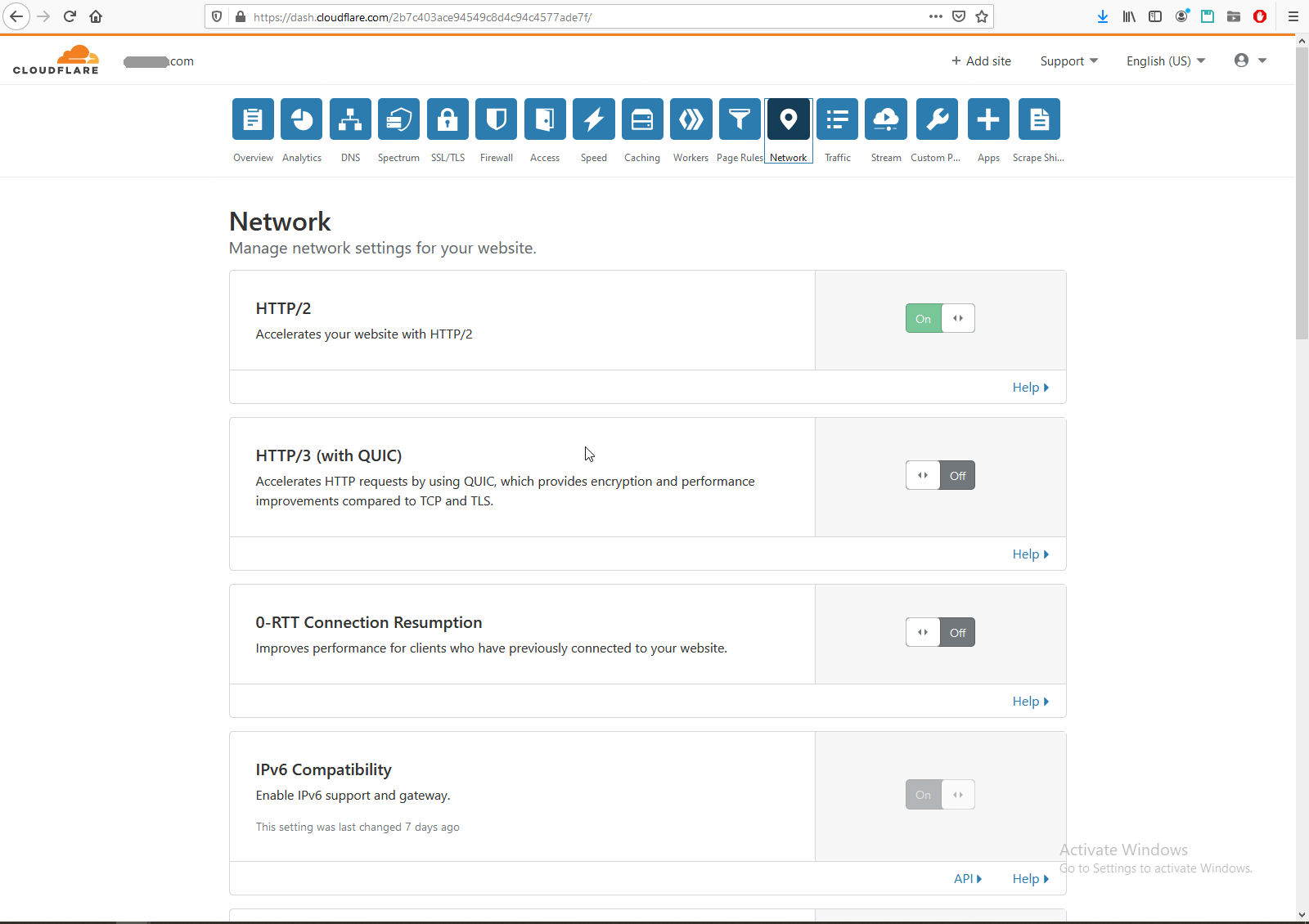The image size is (1309, 924).
Task: Open the API link under IPv6 Compatibility
Action: coord(967,878)
